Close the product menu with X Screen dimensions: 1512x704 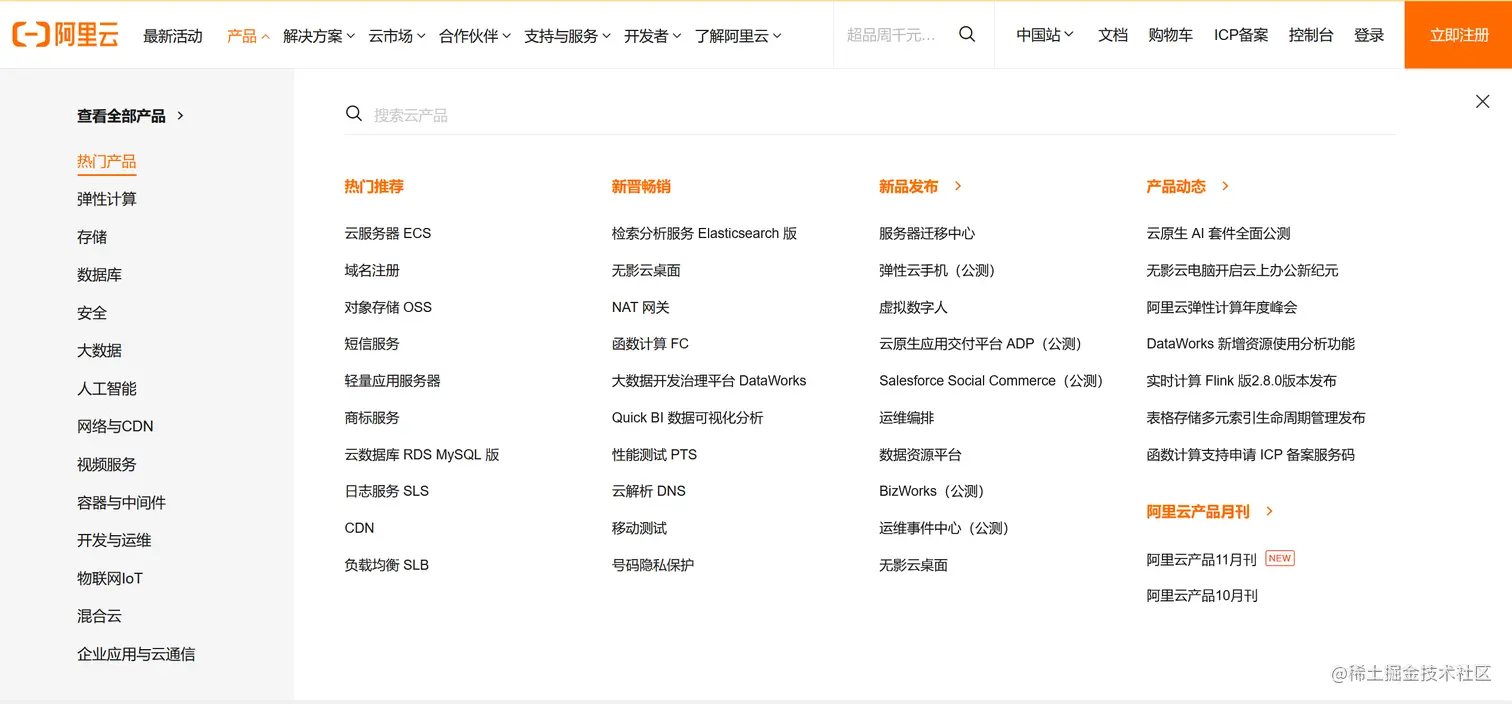click(1483, 101)
